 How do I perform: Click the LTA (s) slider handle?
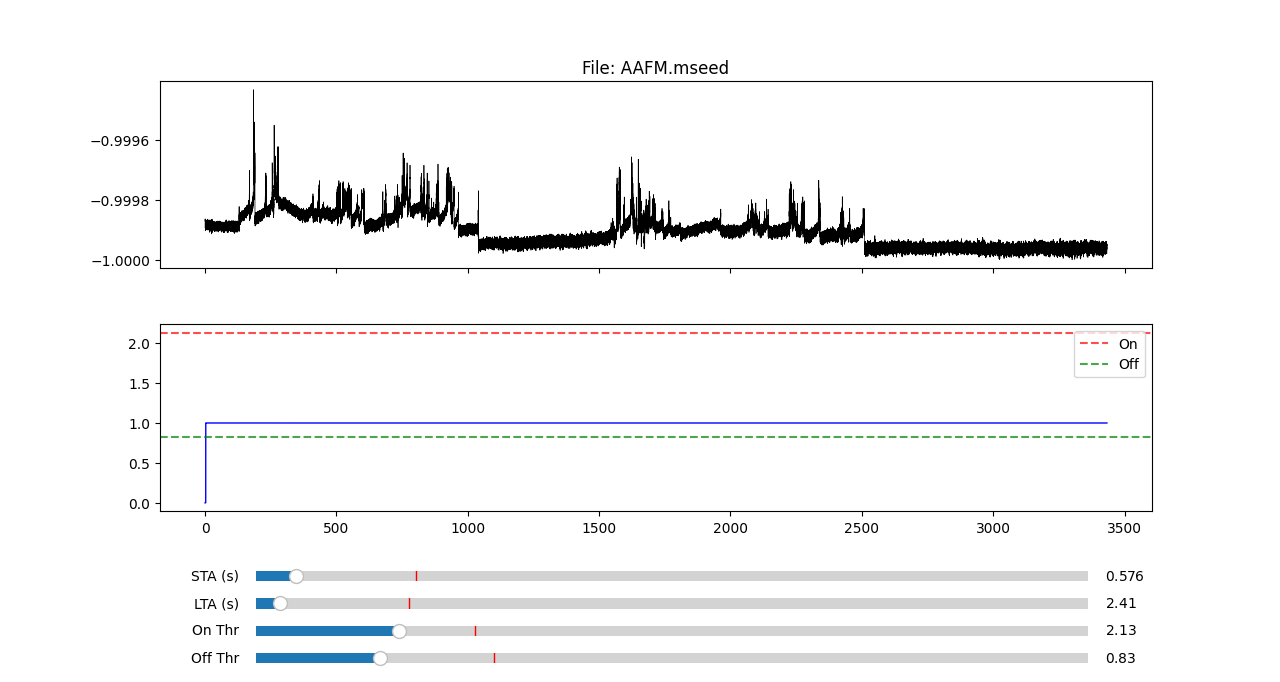280,603
